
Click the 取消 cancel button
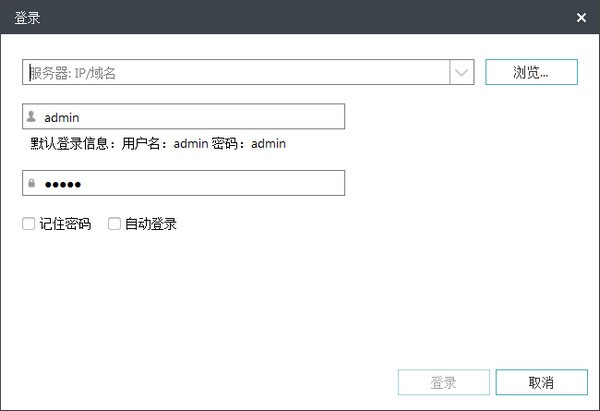[541, 382]
